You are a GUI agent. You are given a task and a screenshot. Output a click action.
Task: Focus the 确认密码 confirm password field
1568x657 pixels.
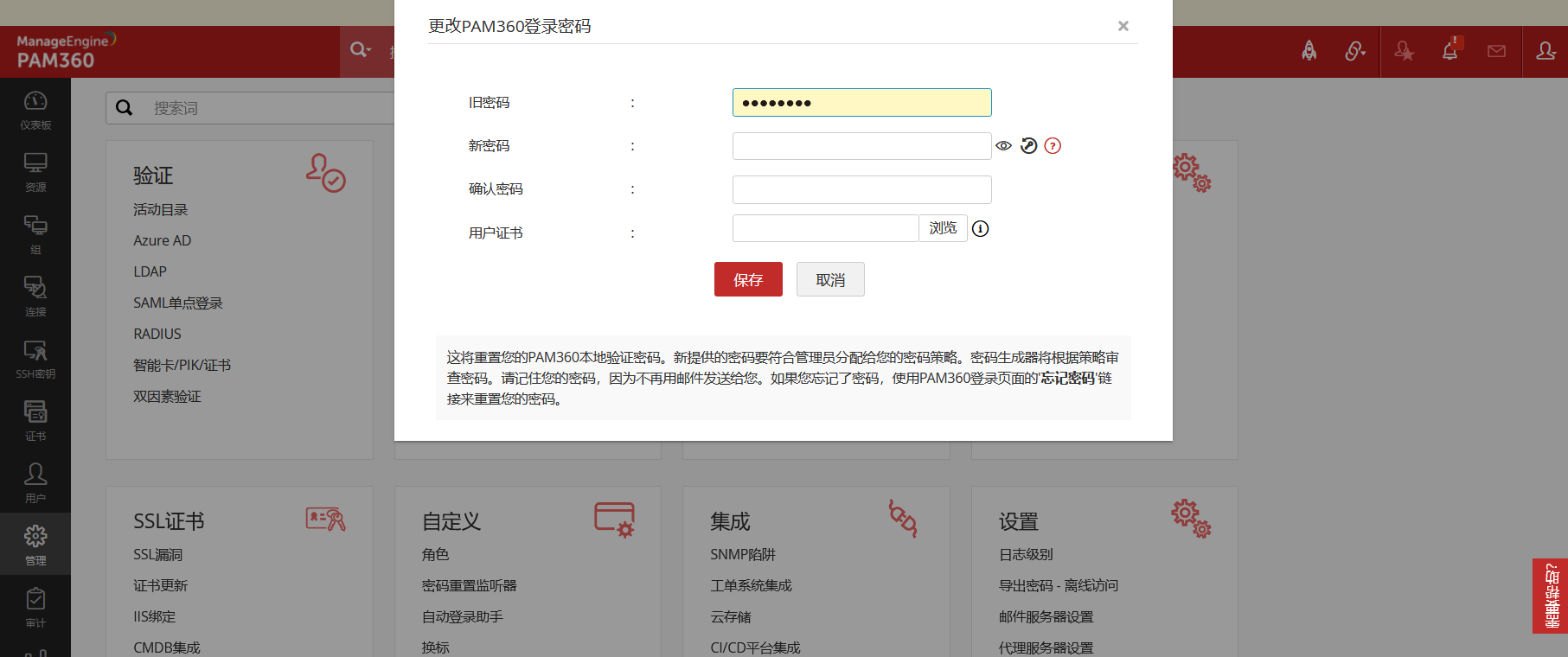point(861,189)
